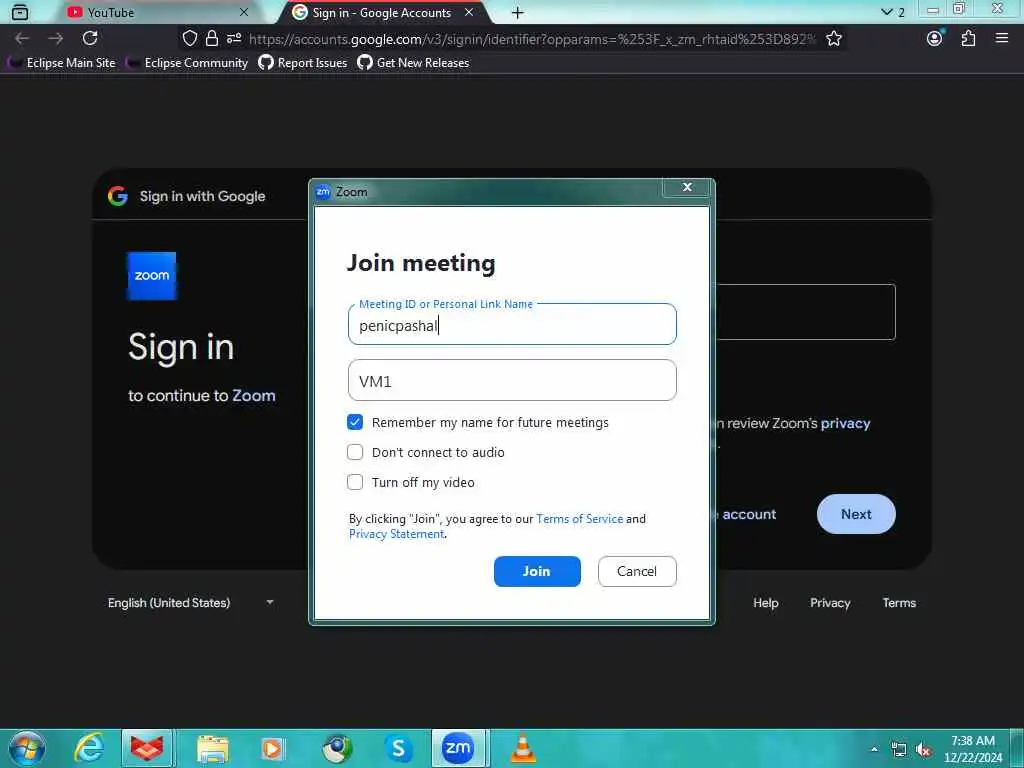
Task: Close the Google Accounts tab
Action: (x=469, y=12)
